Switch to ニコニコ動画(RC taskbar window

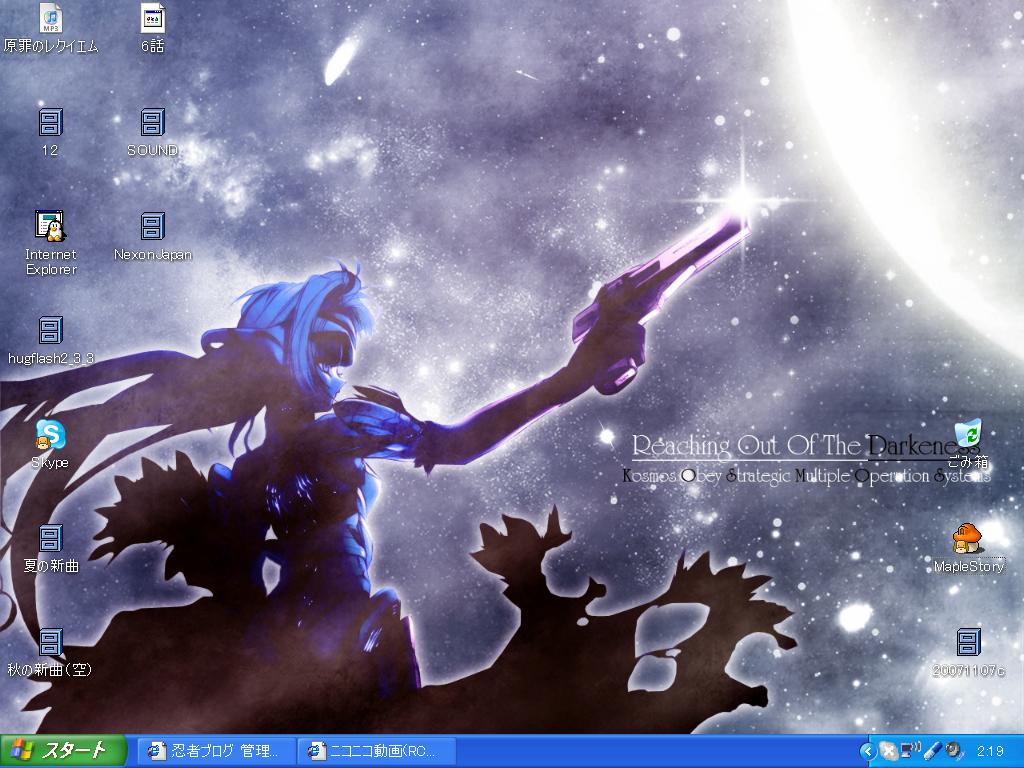(376, 752)
